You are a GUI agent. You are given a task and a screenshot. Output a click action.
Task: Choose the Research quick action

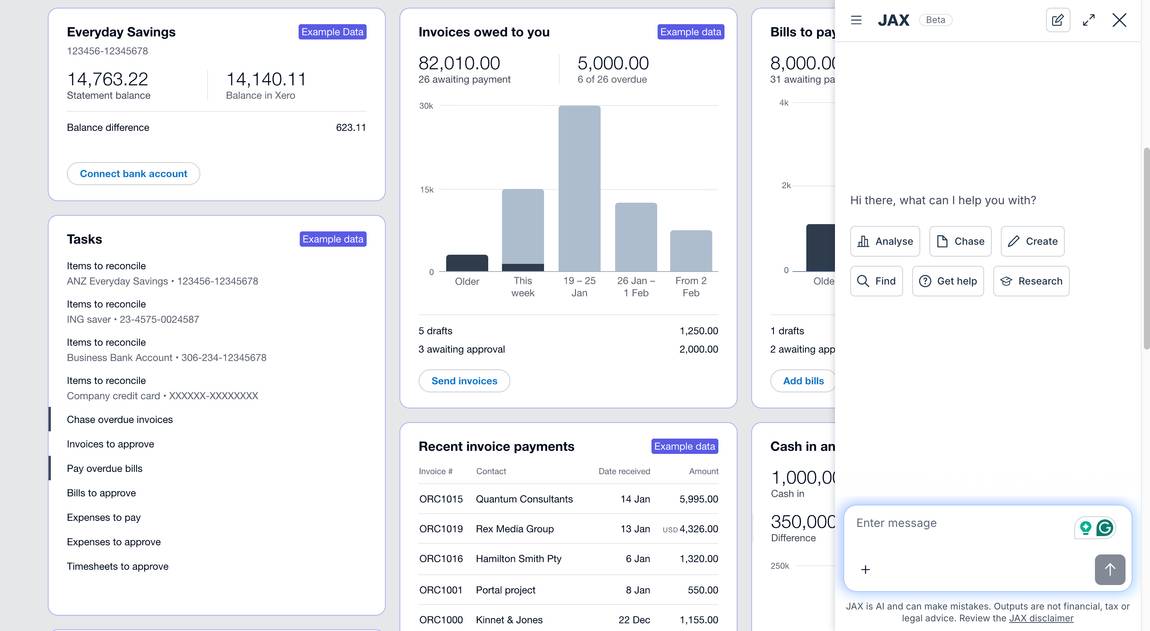pos(1031,281)
